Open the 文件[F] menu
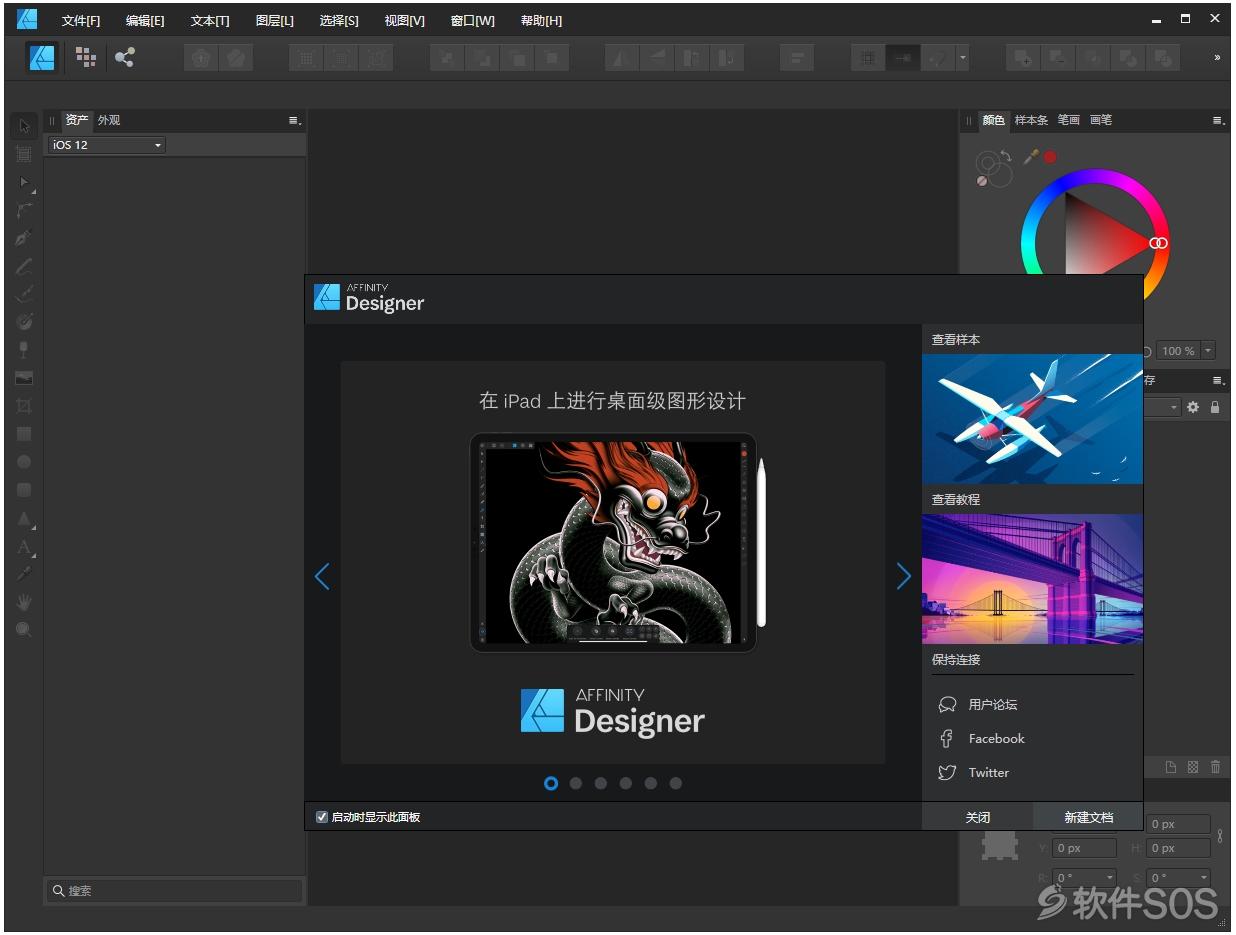This screenshot has height=935, width=1236. coord(81,21)
